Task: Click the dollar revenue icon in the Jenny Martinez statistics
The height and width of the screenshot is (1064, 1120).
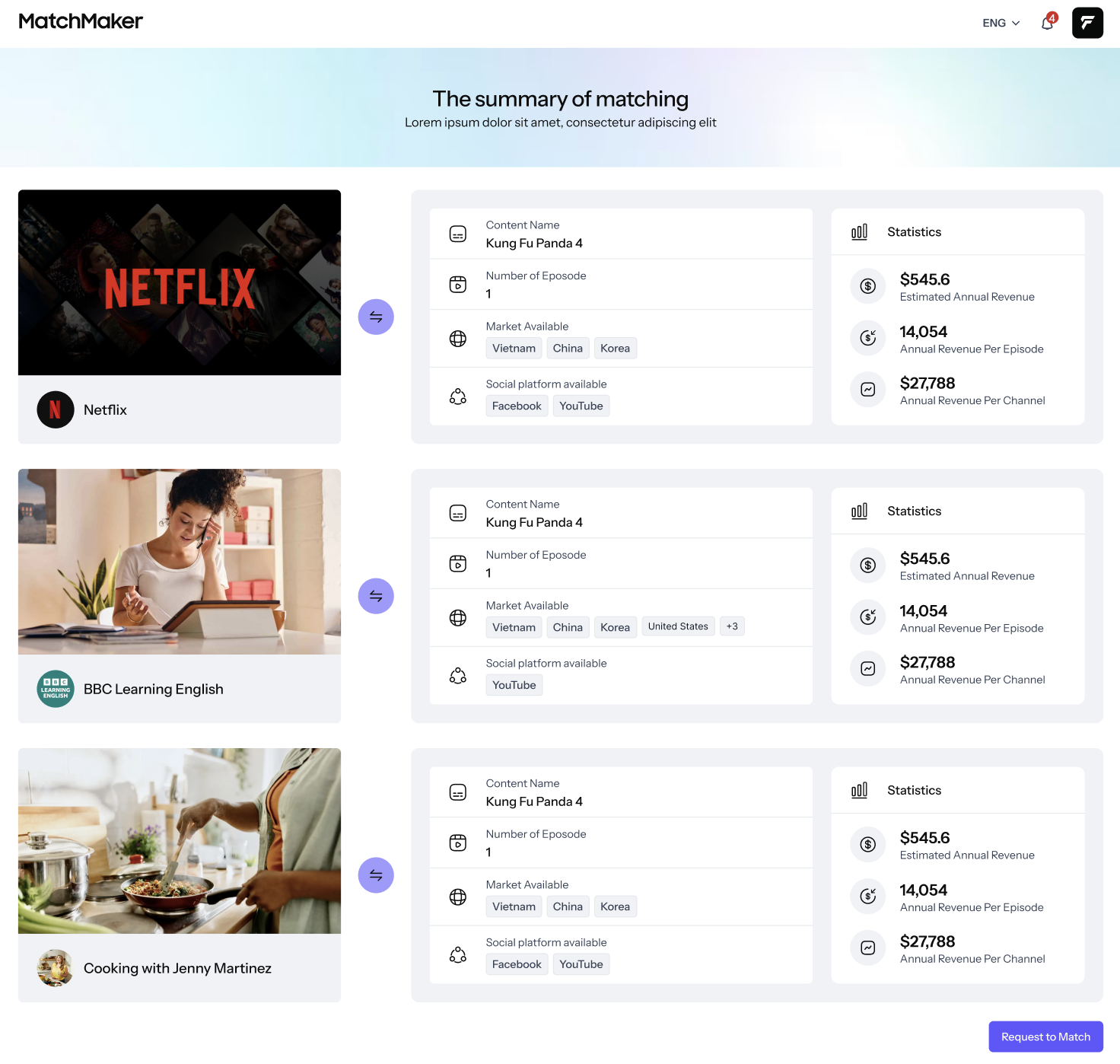Action: pyautogui.click(x=868, y=845)
